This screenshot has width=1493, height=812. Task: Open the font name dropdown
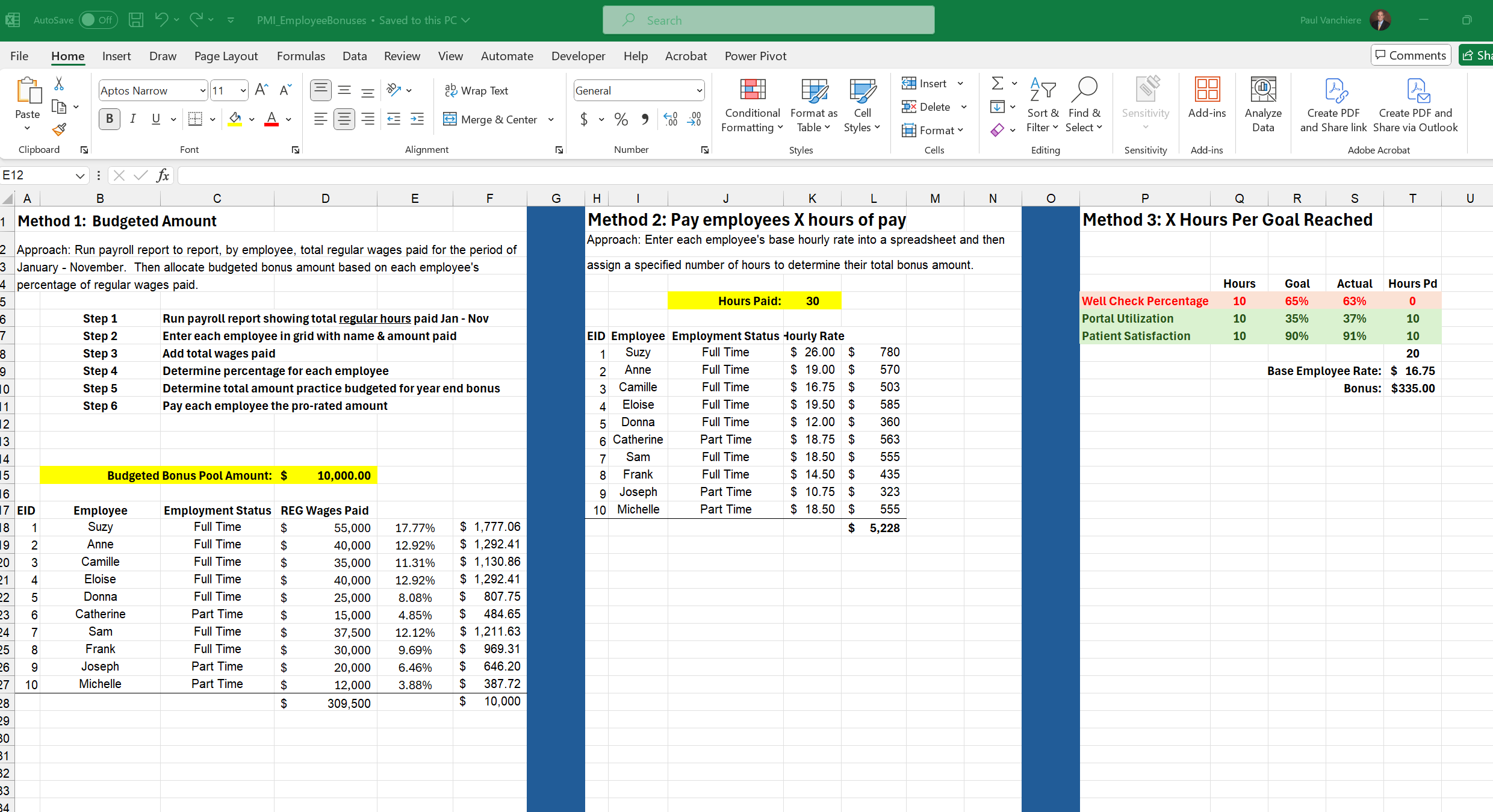click(203, 90)
